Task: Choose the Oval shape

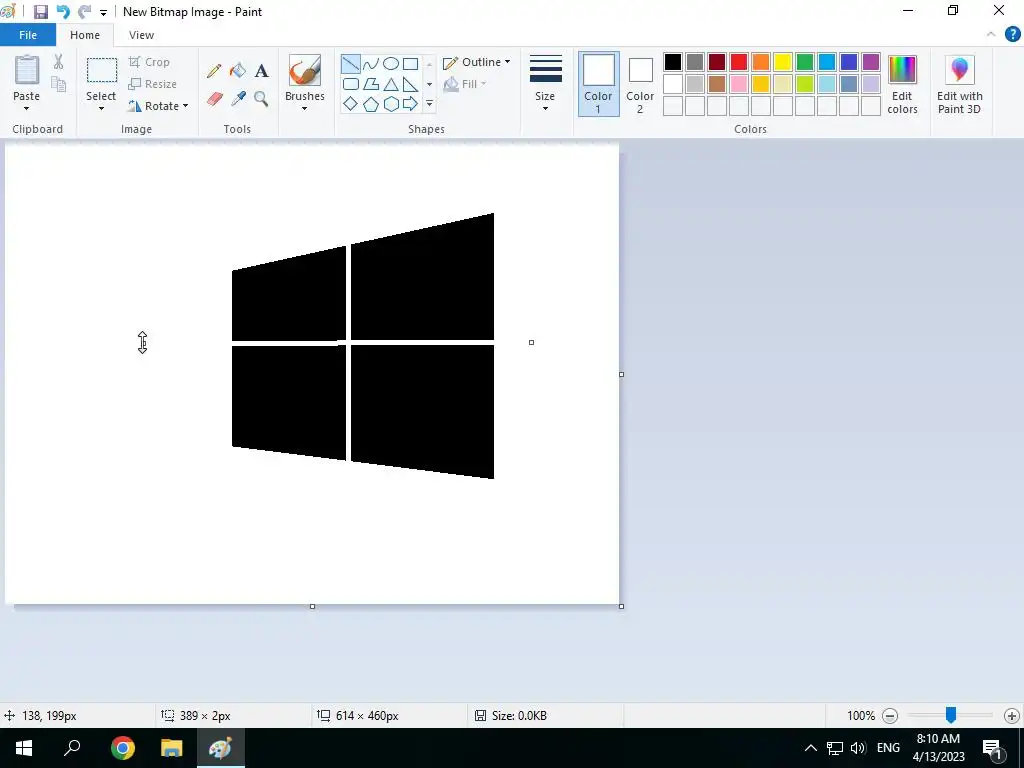Action: [391, 63]
